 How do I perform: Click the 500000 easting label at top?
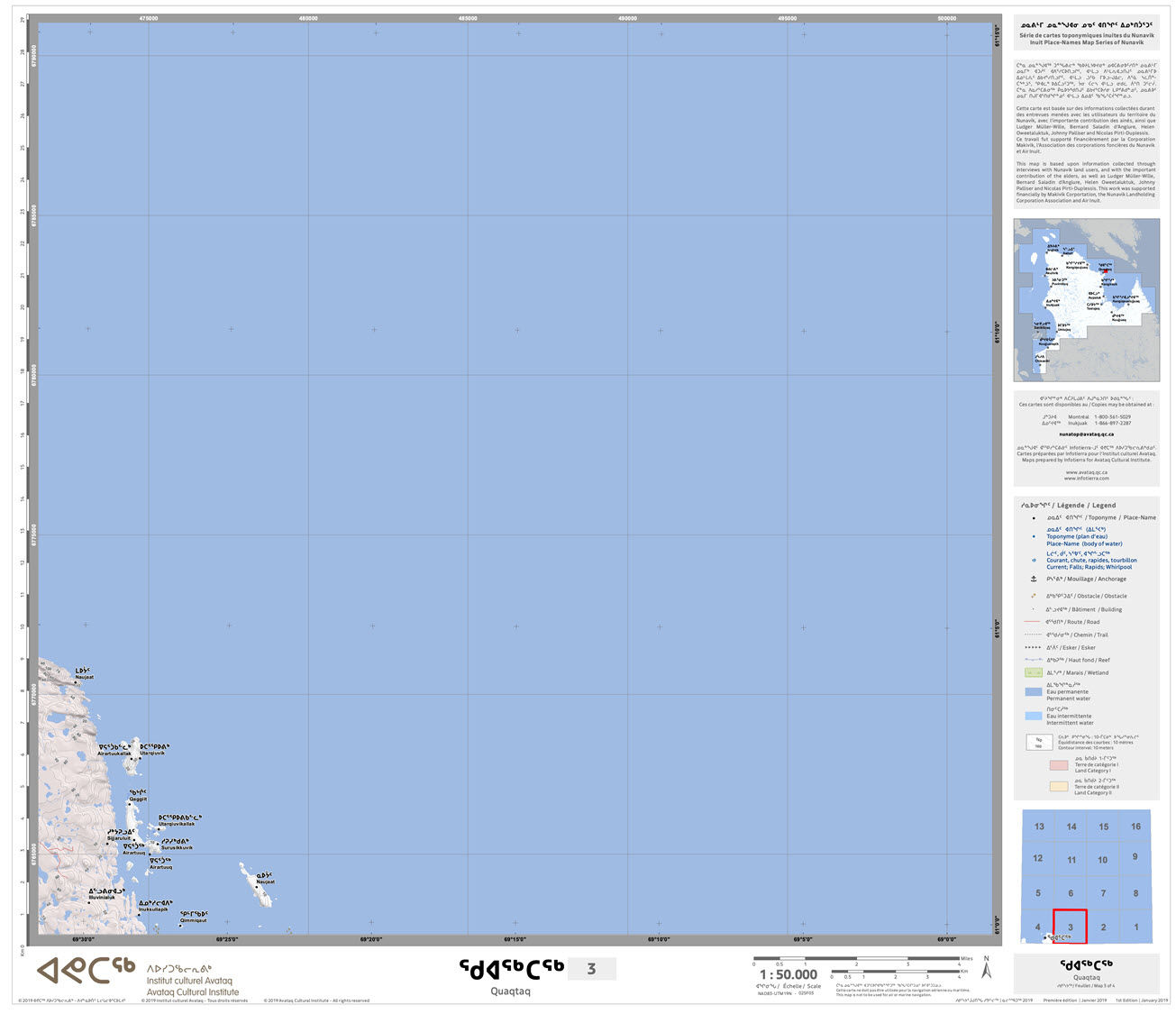point(946,18)
